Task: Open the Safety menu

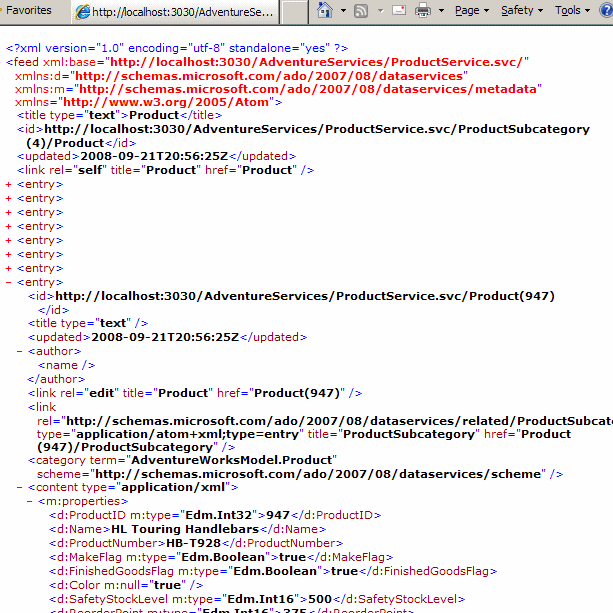Action: 521,11
